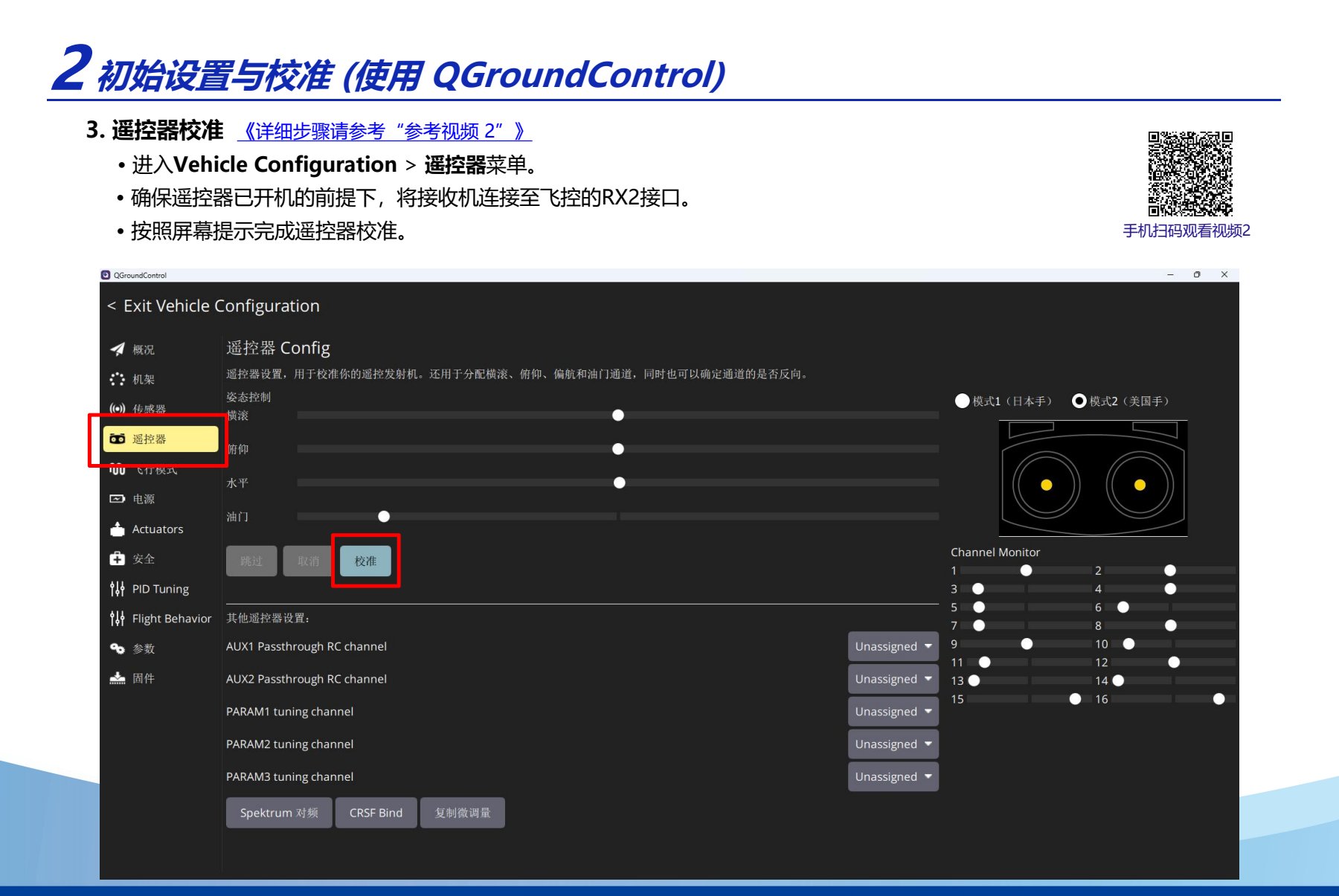Click the radio controller (遥控器) icon
Screen dimensions: 1339x896
click(118, 439)
